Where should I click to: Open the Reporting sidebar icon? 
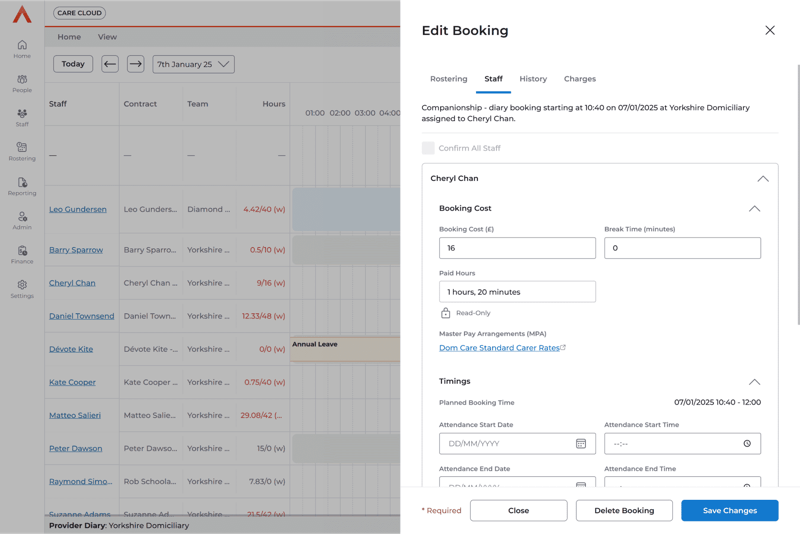22,186
